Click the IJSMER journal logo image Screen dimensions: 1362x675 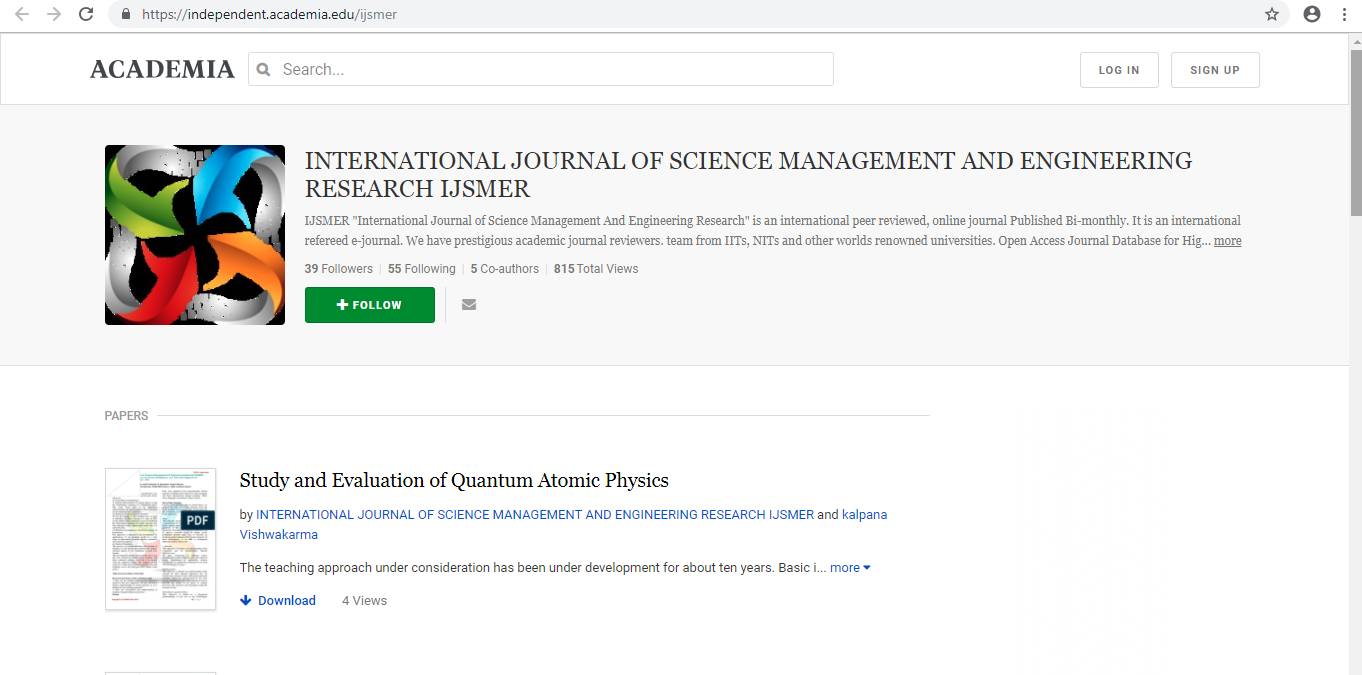(195, 235)
